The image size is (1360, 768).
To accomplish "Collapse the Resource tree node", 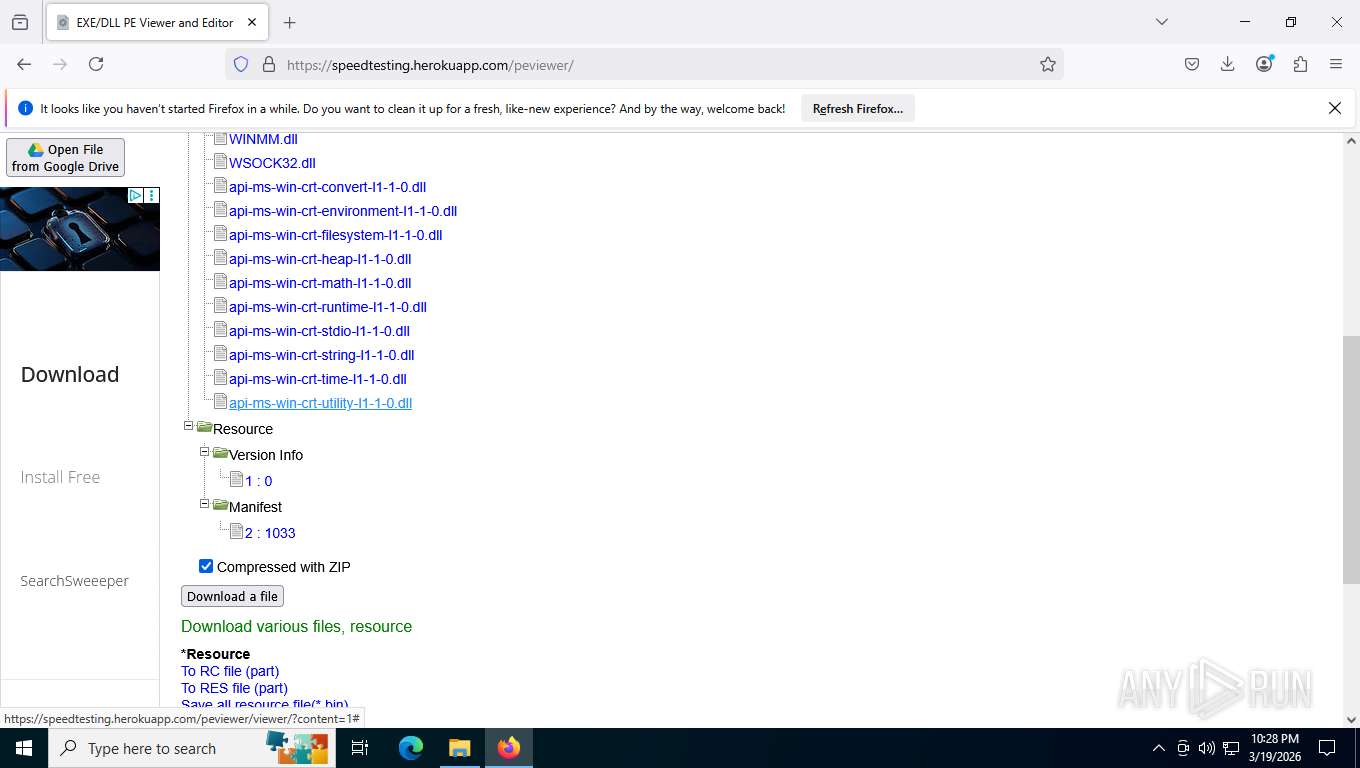I will click(x=188, y=426).
